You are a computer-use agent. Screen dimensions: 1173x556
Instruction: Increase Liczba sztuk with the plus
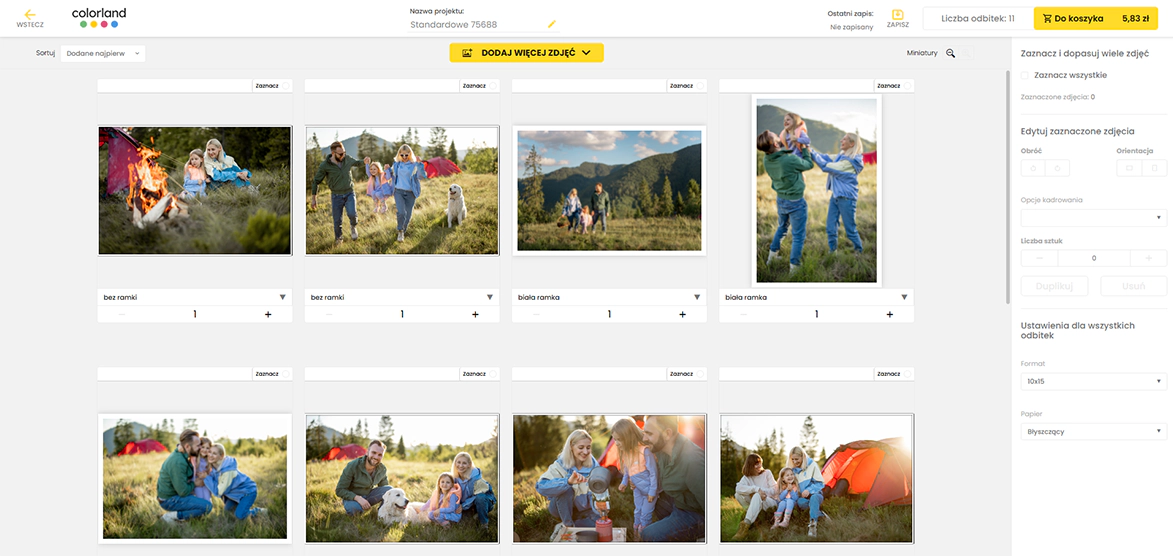point(1149,258)
